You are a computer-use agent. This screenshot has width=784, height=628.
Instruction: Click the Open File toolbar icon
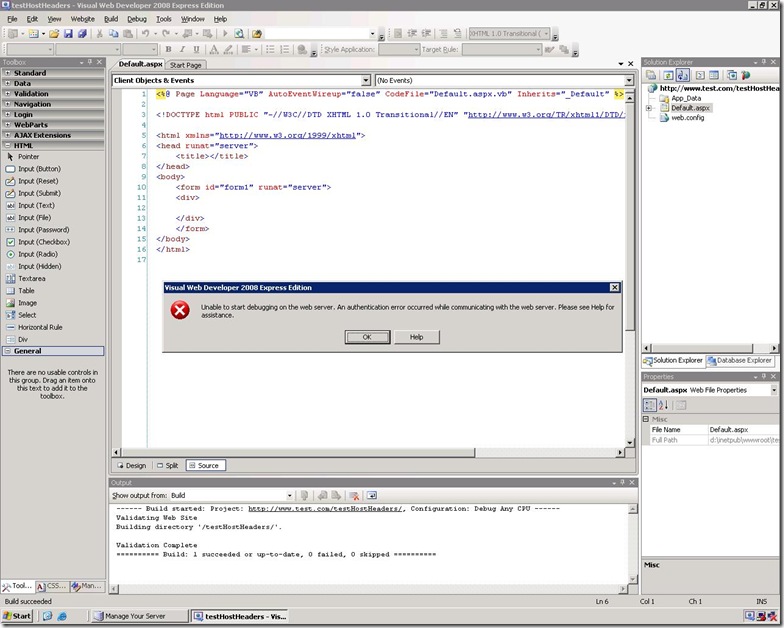tap(52, 34)
